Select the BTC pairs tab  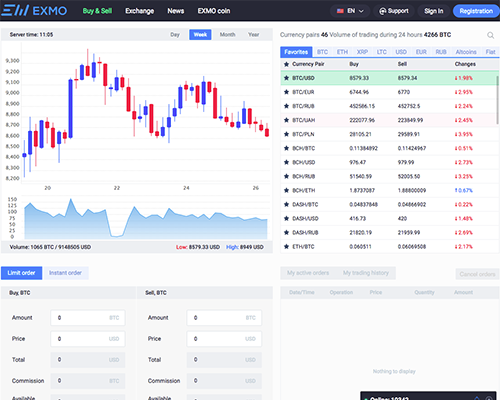322,52
